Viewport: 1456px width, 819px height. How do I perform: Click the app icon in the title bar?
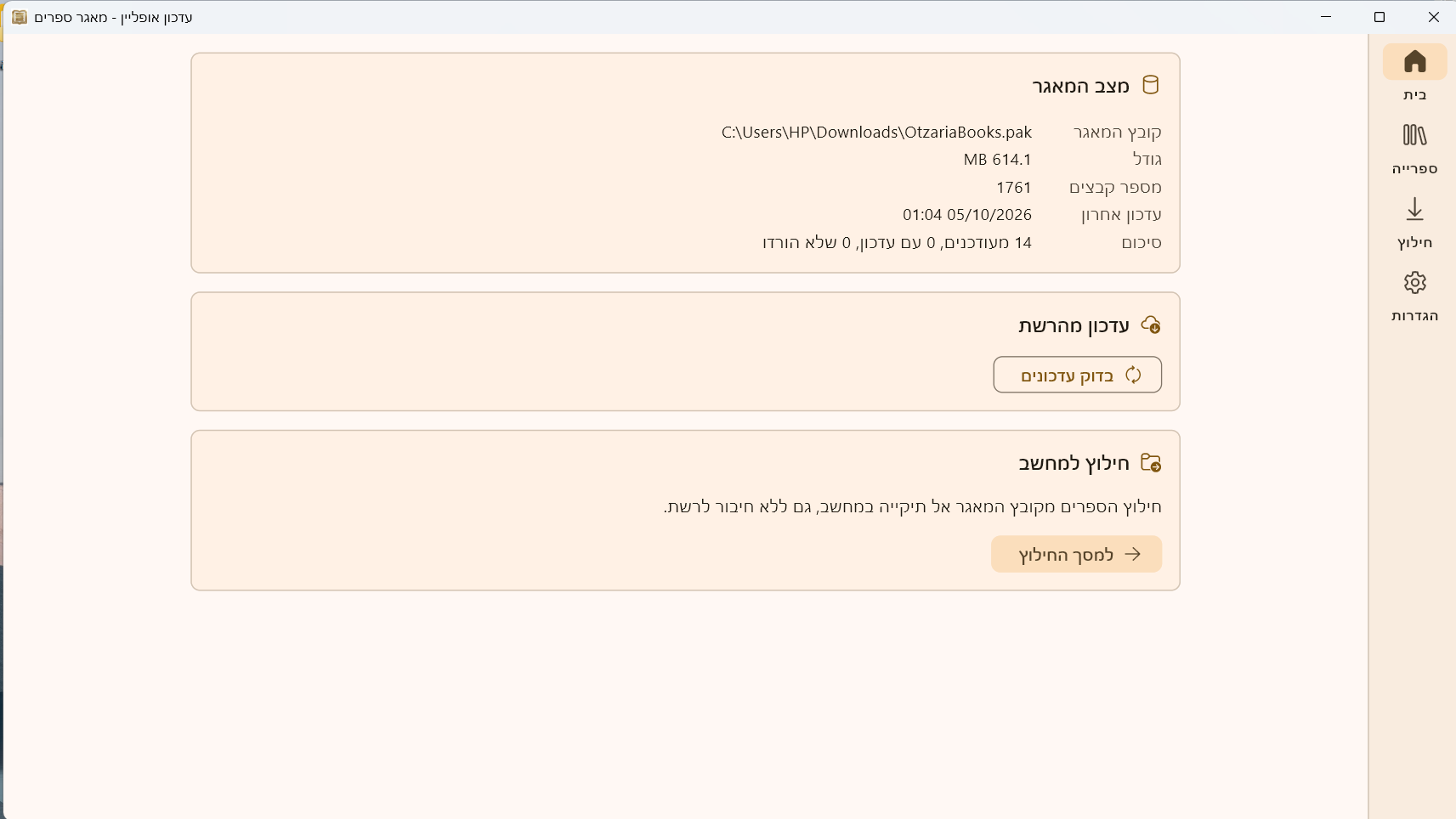tap(19, 17)
